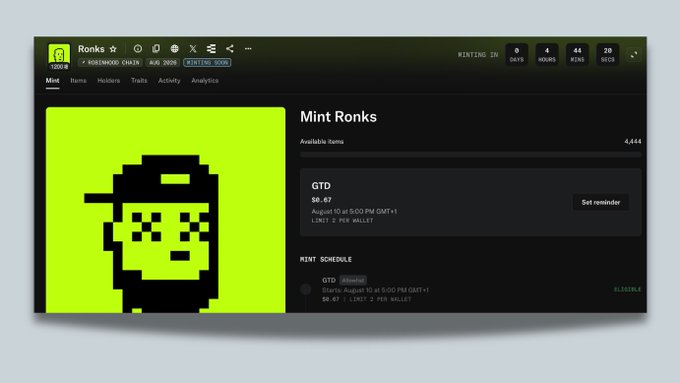Open the Traits tab

pos(139,81)
